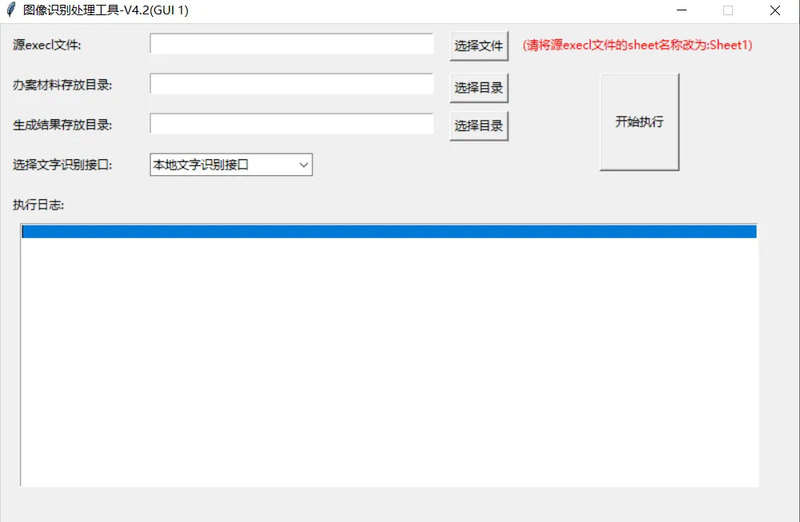Click the 选择文字识别接口 label

tap(62, 165)
